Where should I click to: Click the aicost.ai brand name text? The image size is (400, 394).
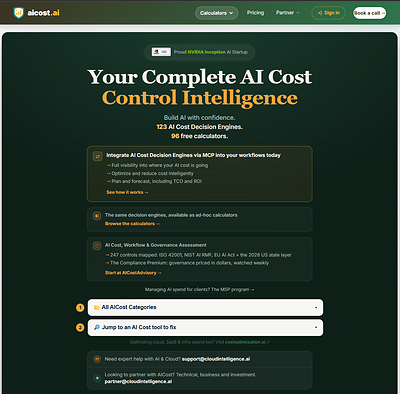tap(43, 13)
